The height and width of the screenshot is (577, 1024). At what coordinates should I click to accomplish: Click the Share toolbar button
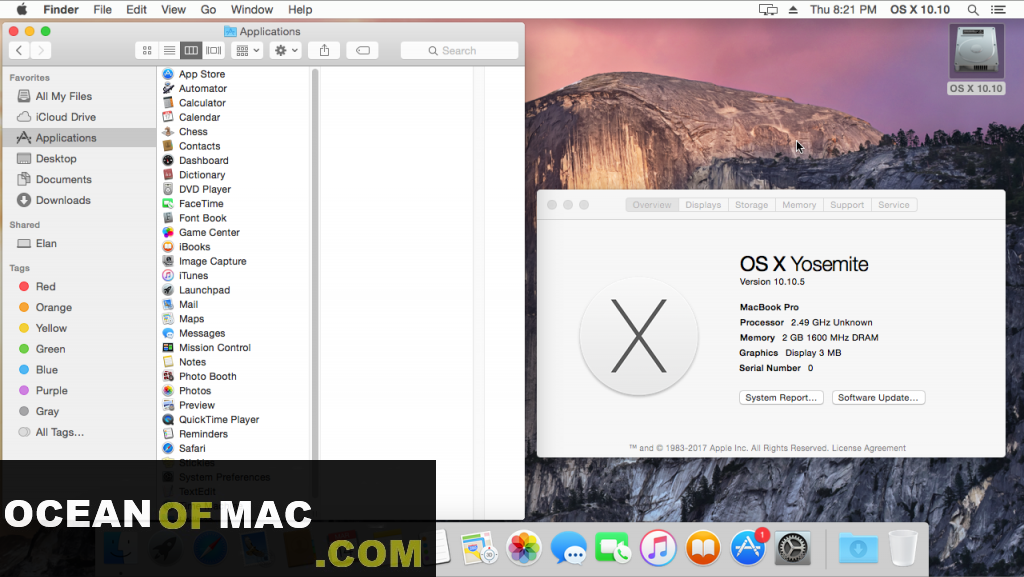click(x=325, y=50)
